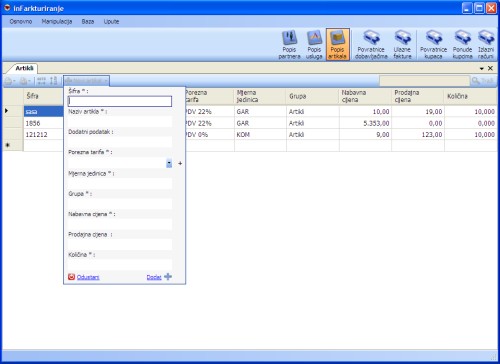Click the small plus next to Porezna tarifa combo
The width and height of the screenshot is (500, 364).
180,163
